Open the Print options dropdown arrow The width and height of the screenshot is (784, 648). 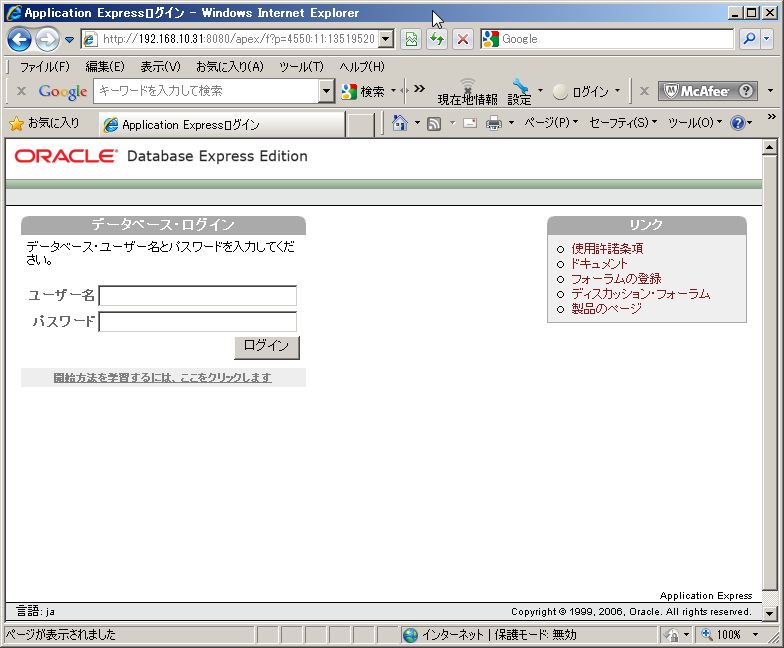tap(511, 123)
